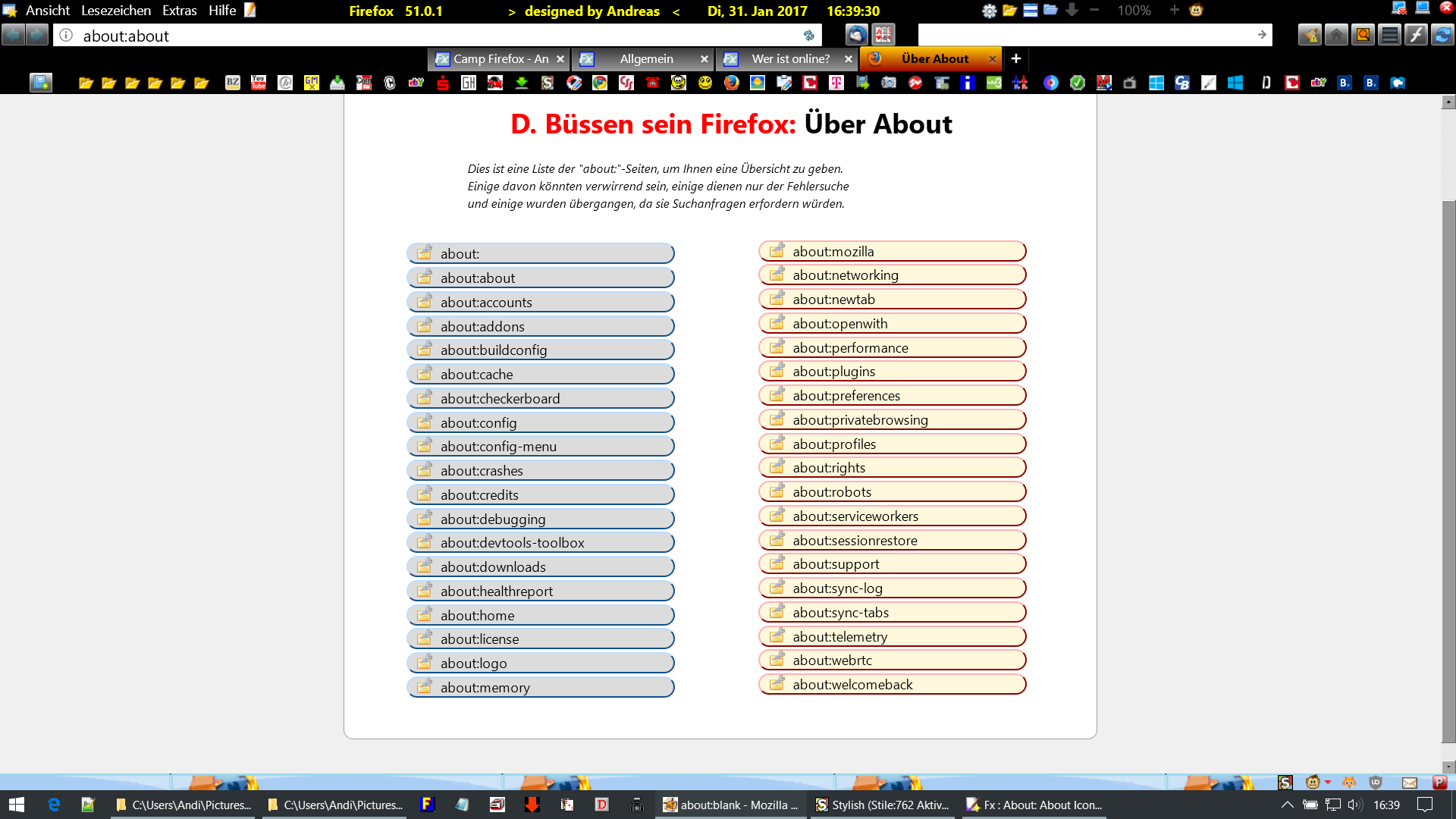Click the search field's go arrow
Screen dimensions: 1456x819
1262,35
